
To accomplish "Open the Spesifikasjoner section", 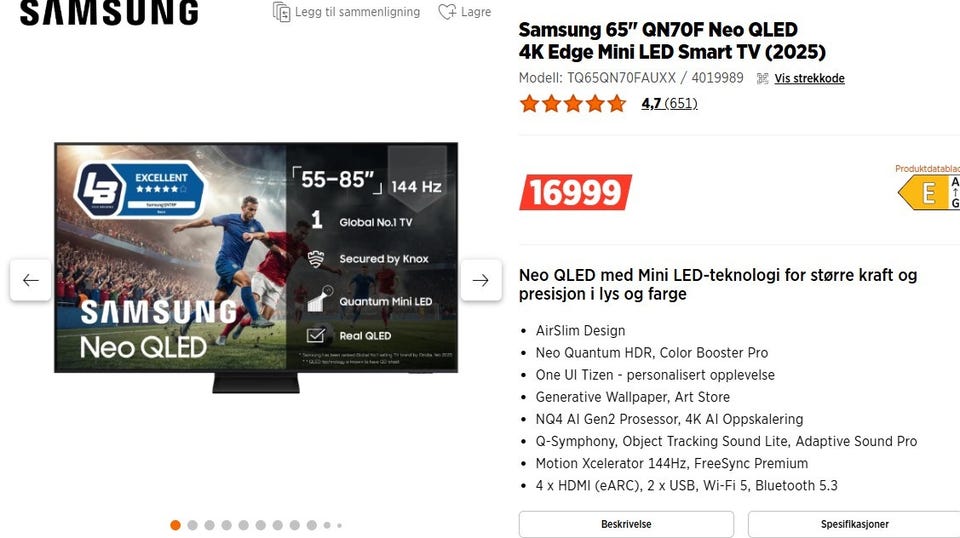I will pyautogui.click(x=854, y=524).
